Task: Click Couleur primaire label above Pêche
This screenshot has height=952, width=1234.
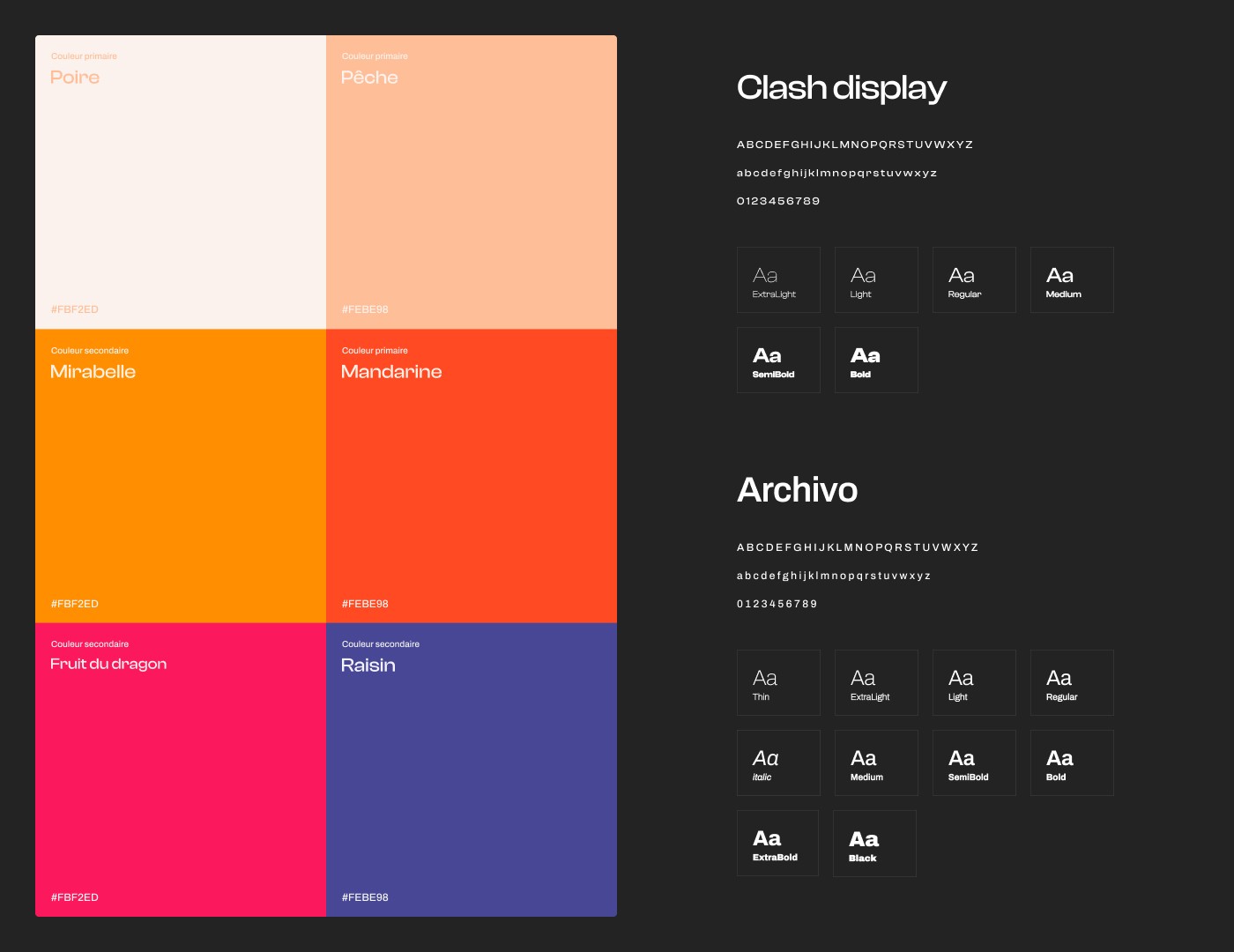Action: tap(375, 56)
